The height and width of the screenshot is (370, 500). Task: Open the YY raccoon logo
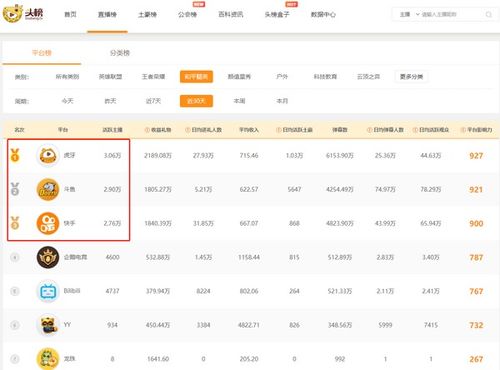[x=48, y=325]
